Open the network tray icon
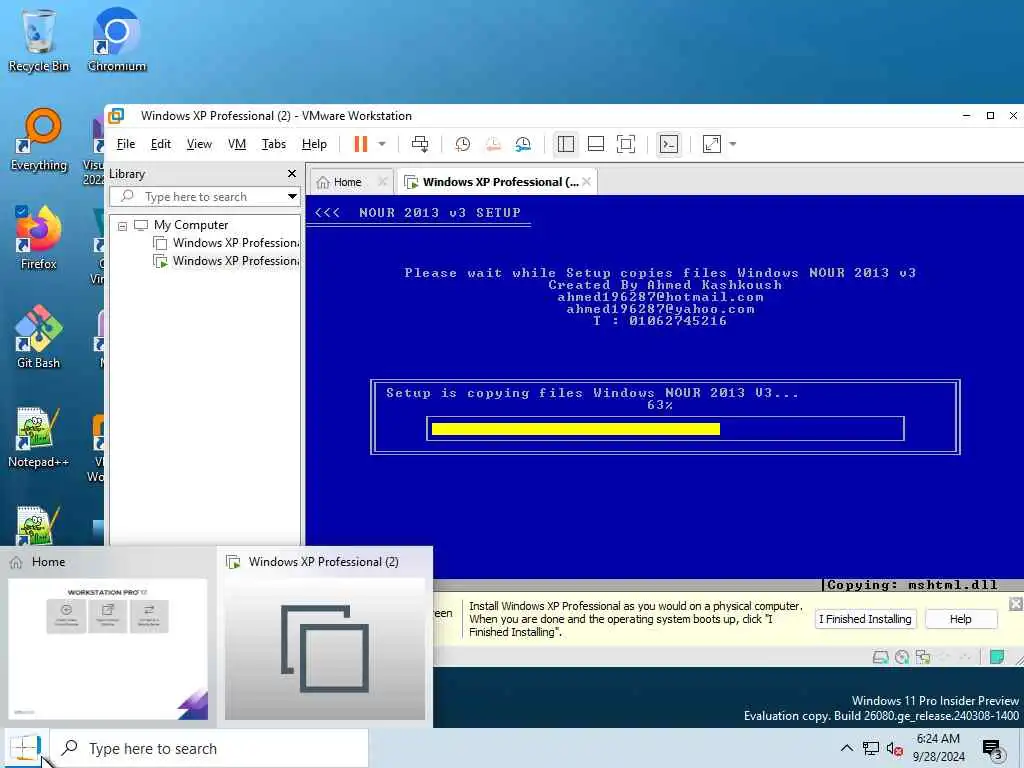The height and width of the screenshot is (768, 1024). click(x=871, y=748)
